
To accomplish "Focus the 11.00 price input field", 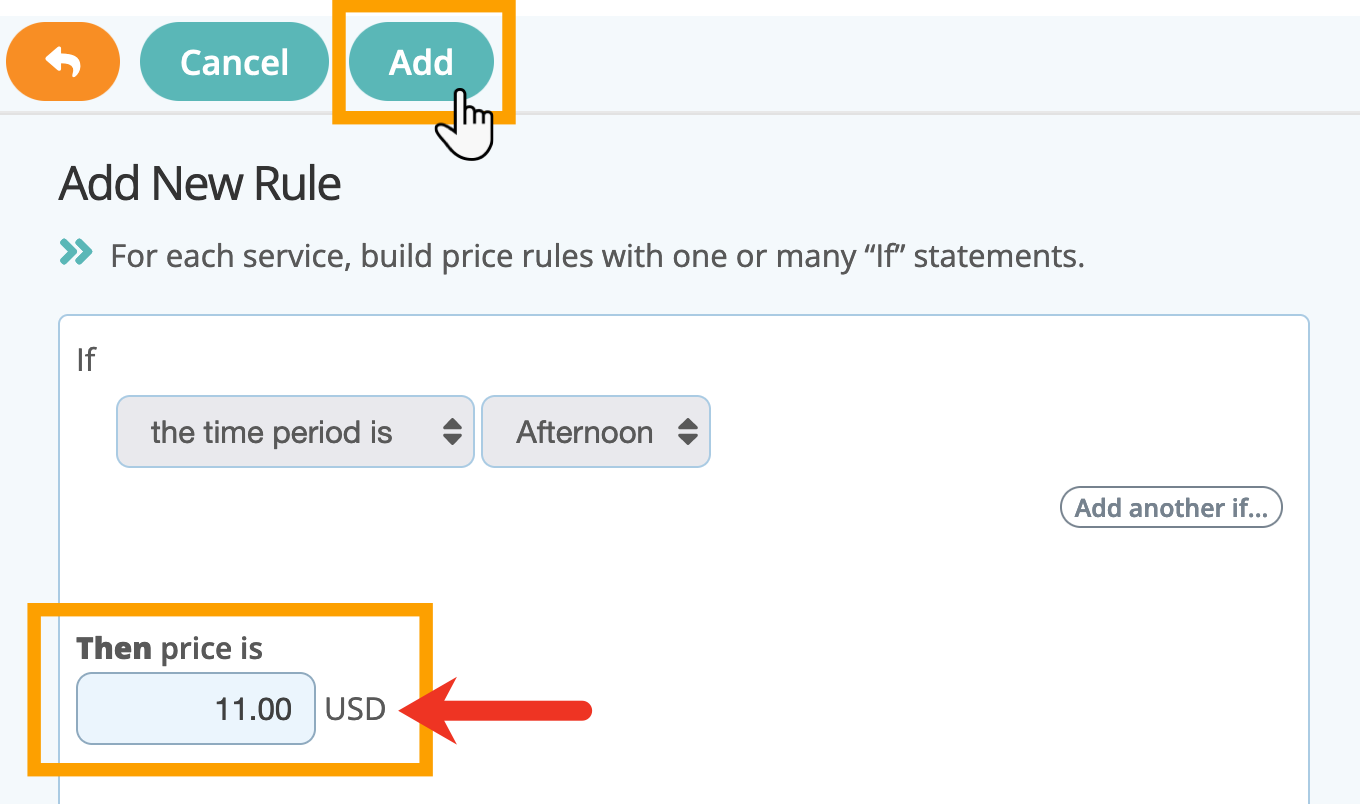I will 196,709.
